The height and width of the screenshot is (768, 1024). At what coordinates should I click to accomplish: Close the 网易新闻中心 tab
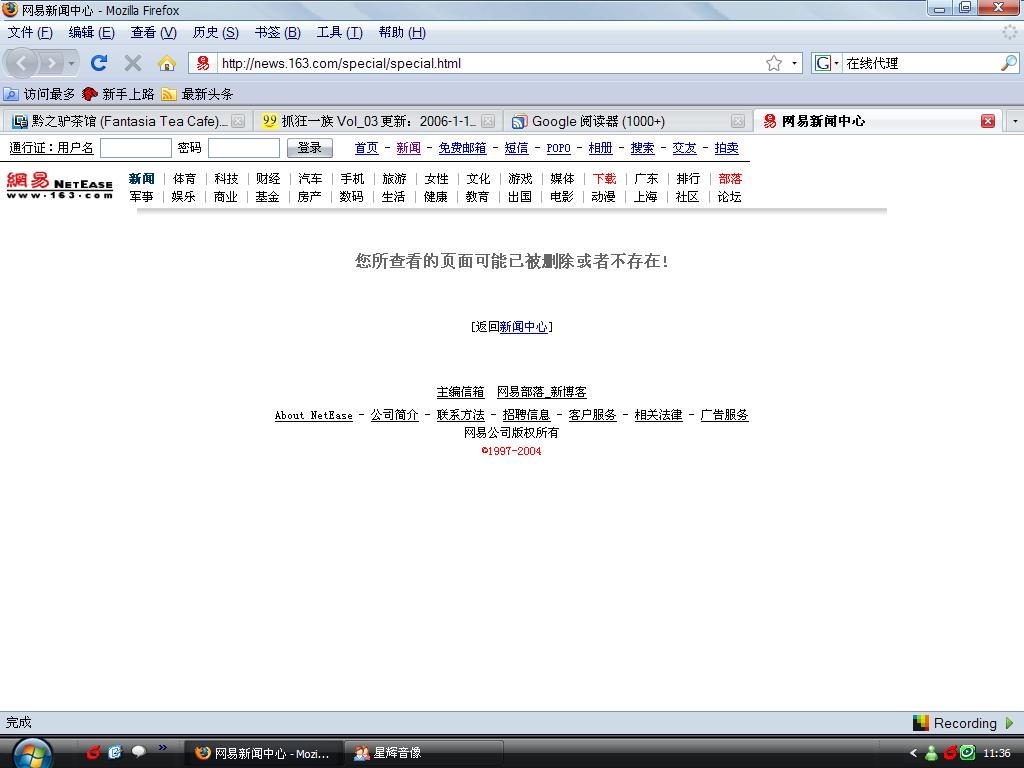pos(988,121)
